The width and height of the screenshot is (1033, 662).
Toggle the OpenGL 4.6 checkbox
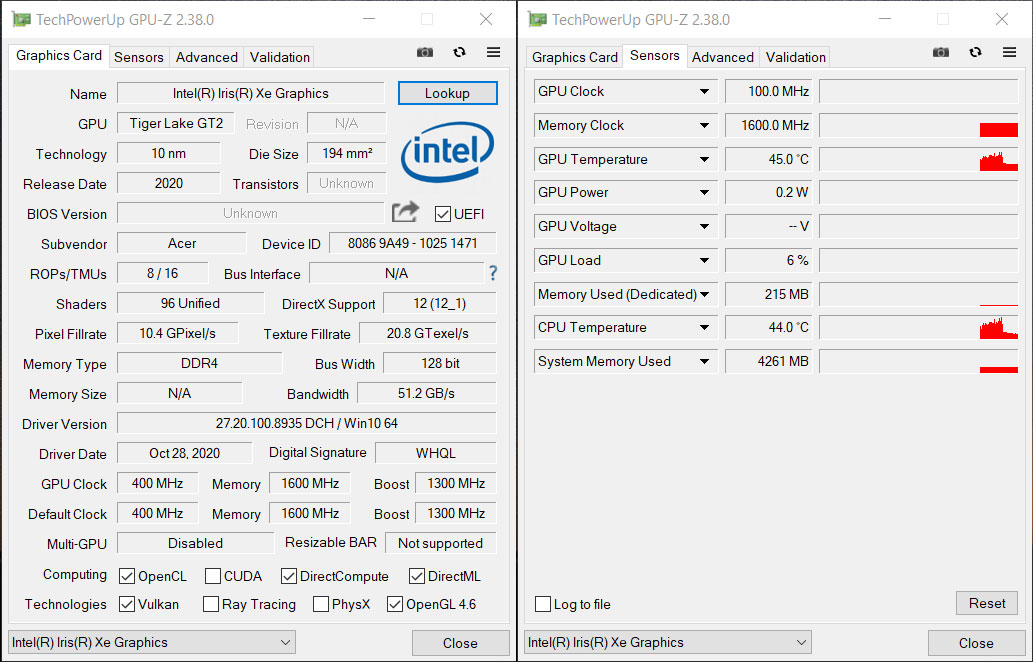[x=395, y=604]
